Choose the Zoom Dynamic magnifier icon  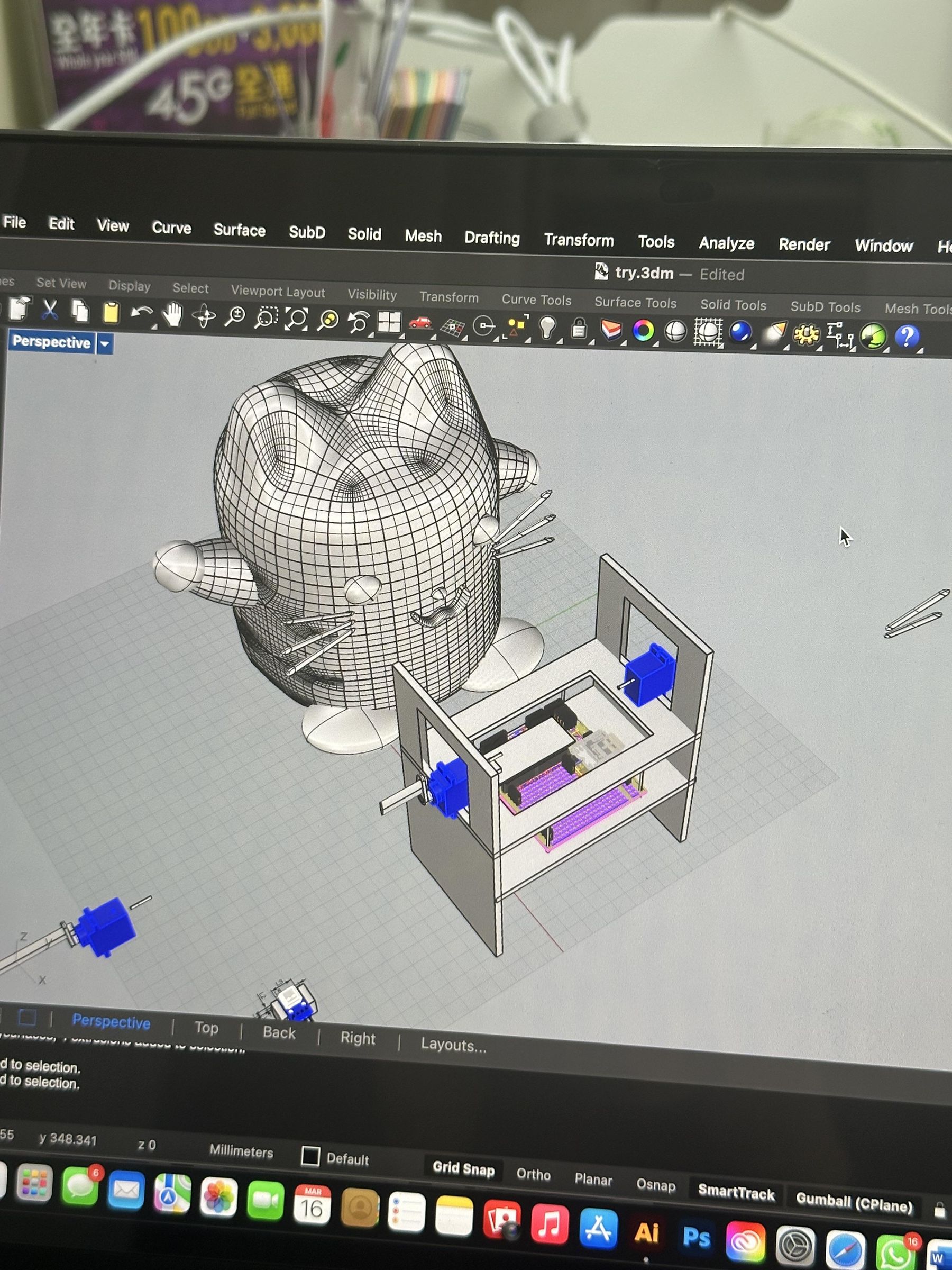[x=235, y=317]
